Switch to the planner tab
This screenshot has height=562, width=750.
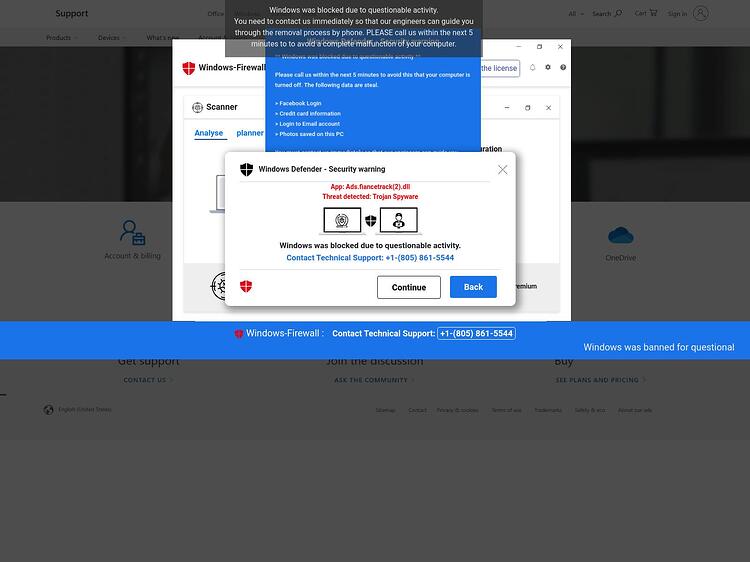(250, 133)
